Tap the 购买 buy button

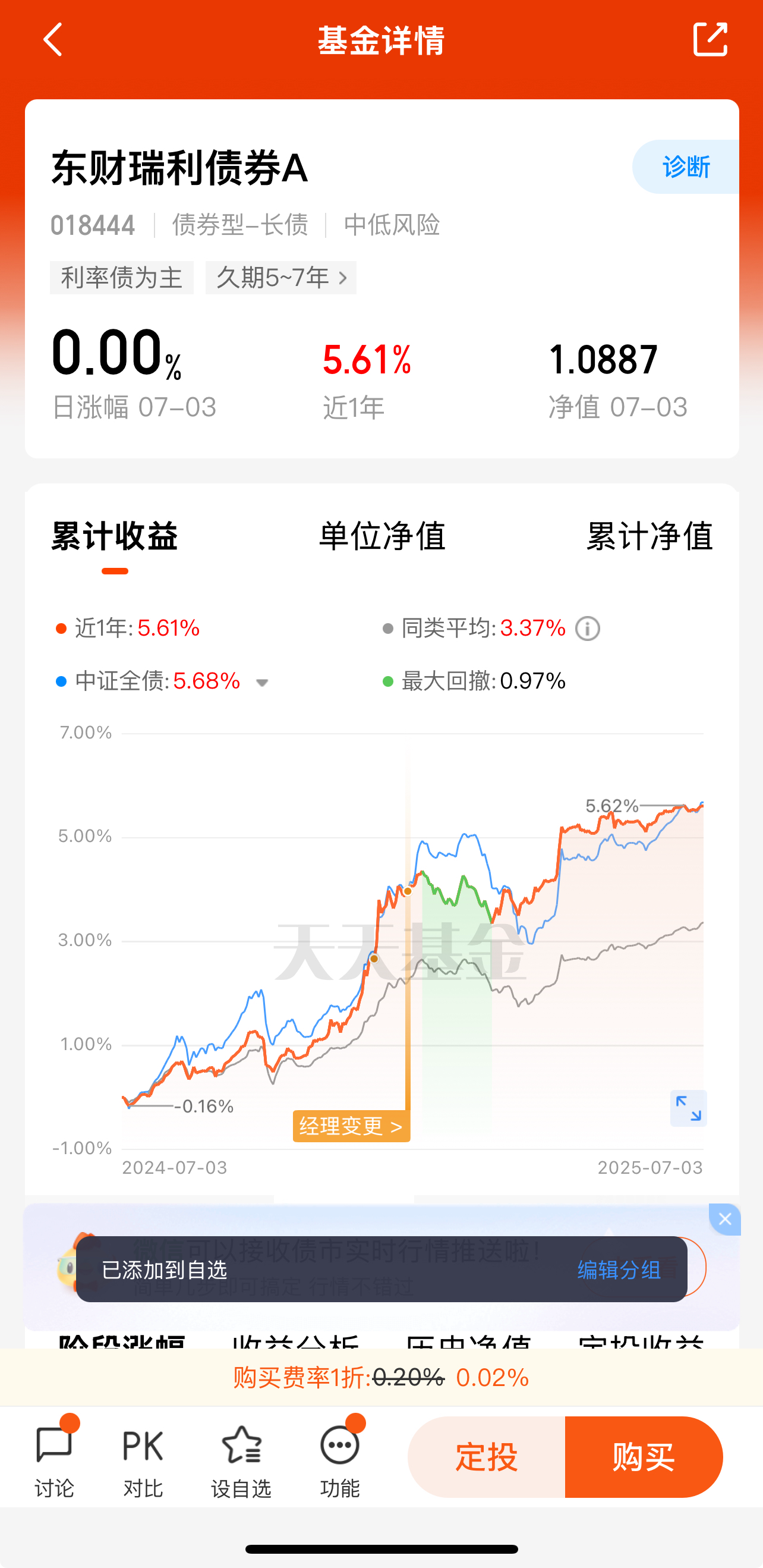click(x=644, y=1457)
